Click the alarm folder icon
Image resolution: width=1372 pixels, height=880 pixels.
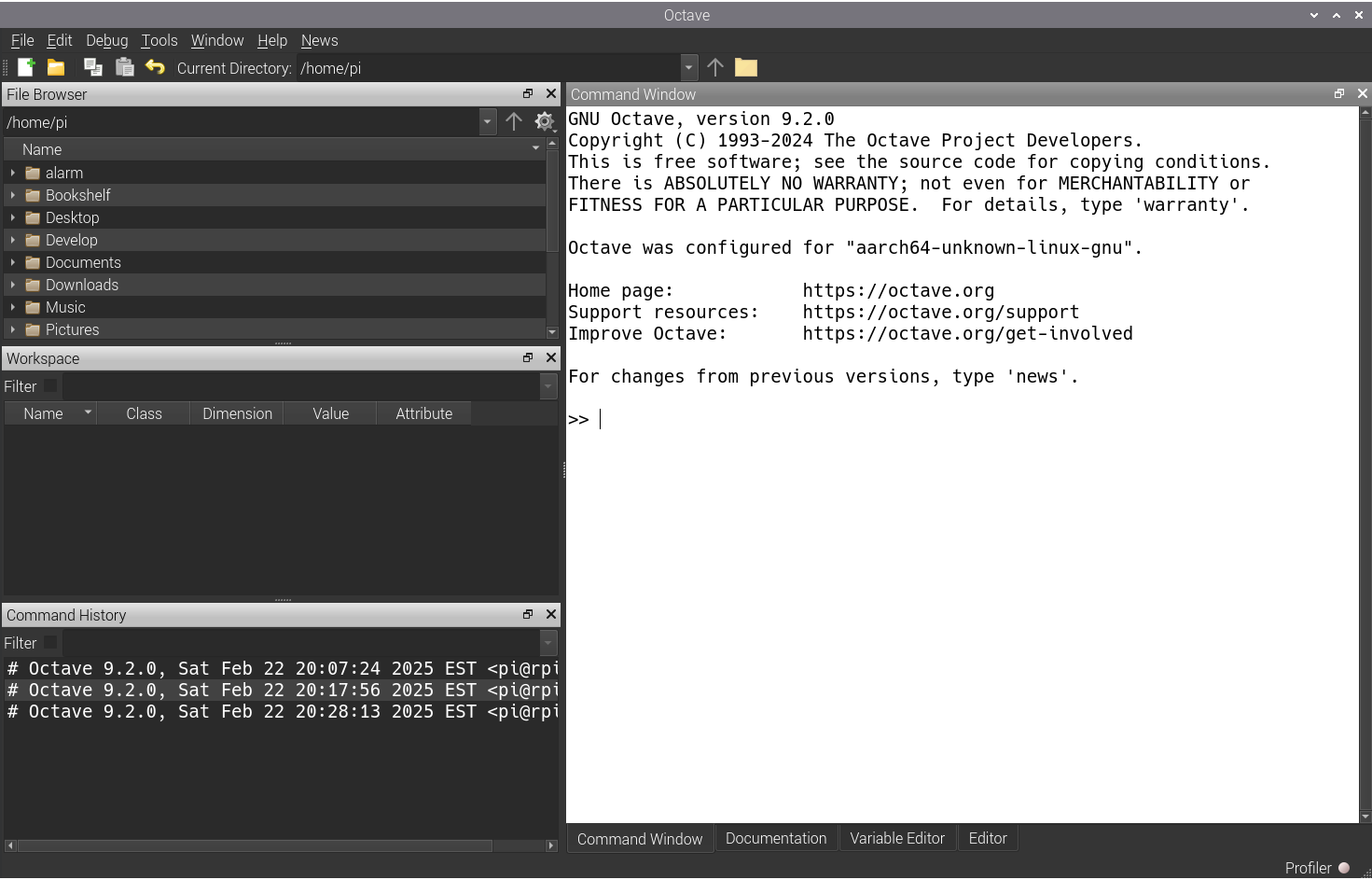click(x=33, y=173)
